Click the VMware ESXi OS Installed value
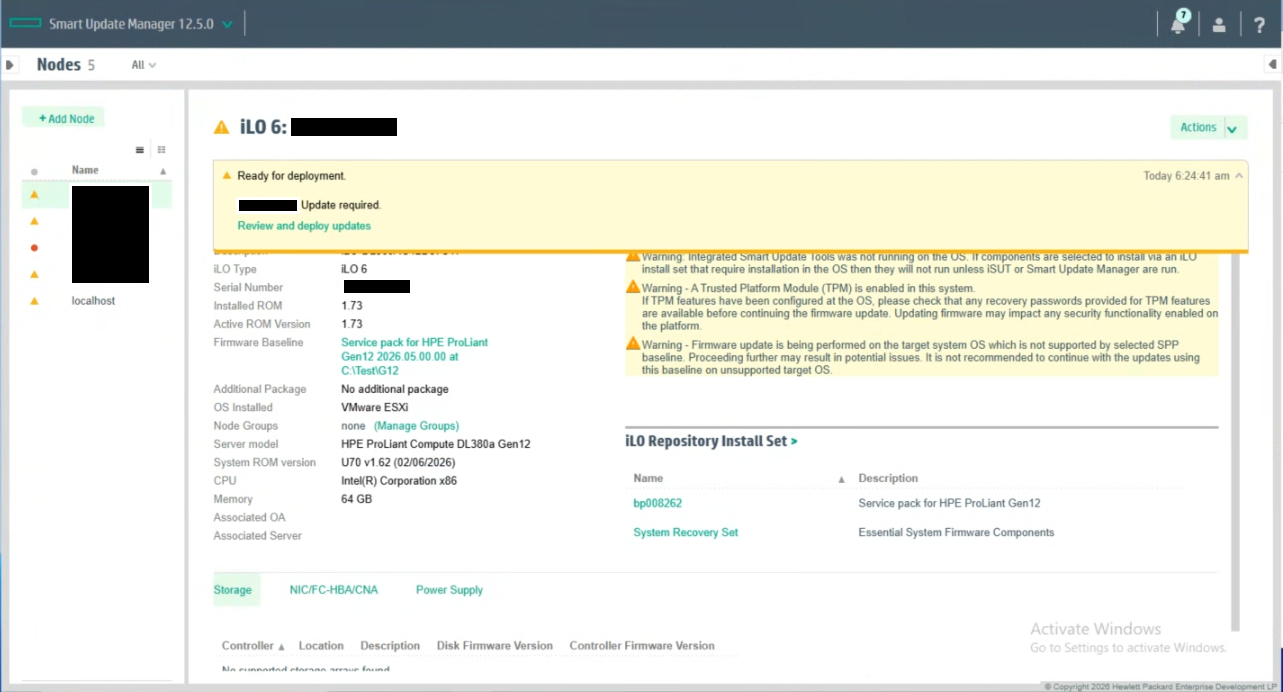The image size is (1283, 692). [x=375, y=408]
